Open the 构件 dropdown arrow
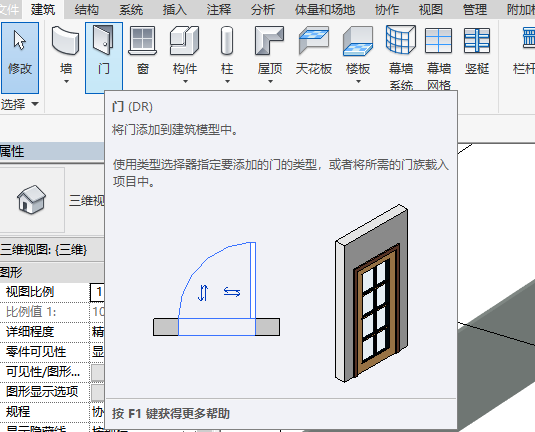 click(x=185, y=82)
